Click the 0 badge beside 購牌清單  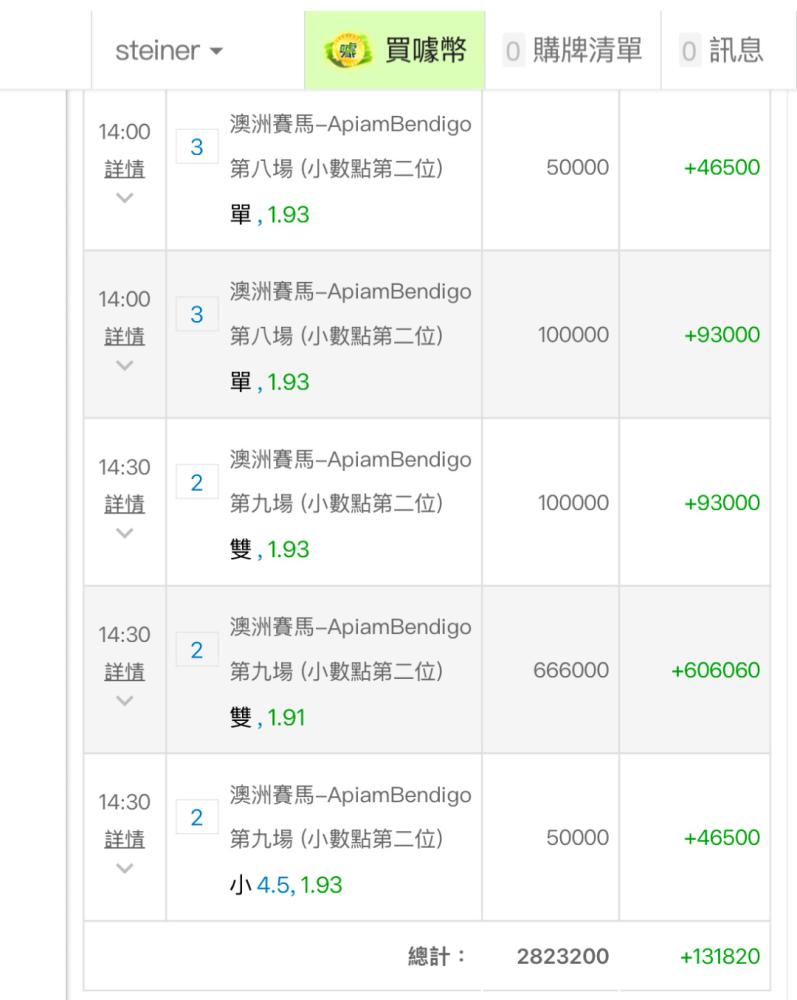pos(514,52)
